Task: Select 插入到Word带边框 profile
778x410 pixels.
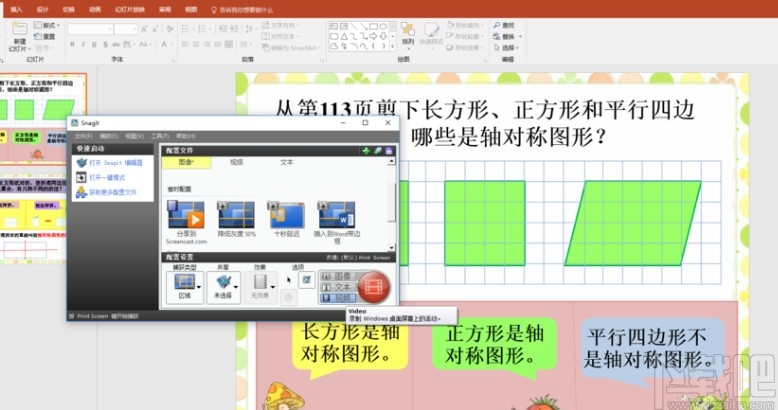Action: [337, 222]
